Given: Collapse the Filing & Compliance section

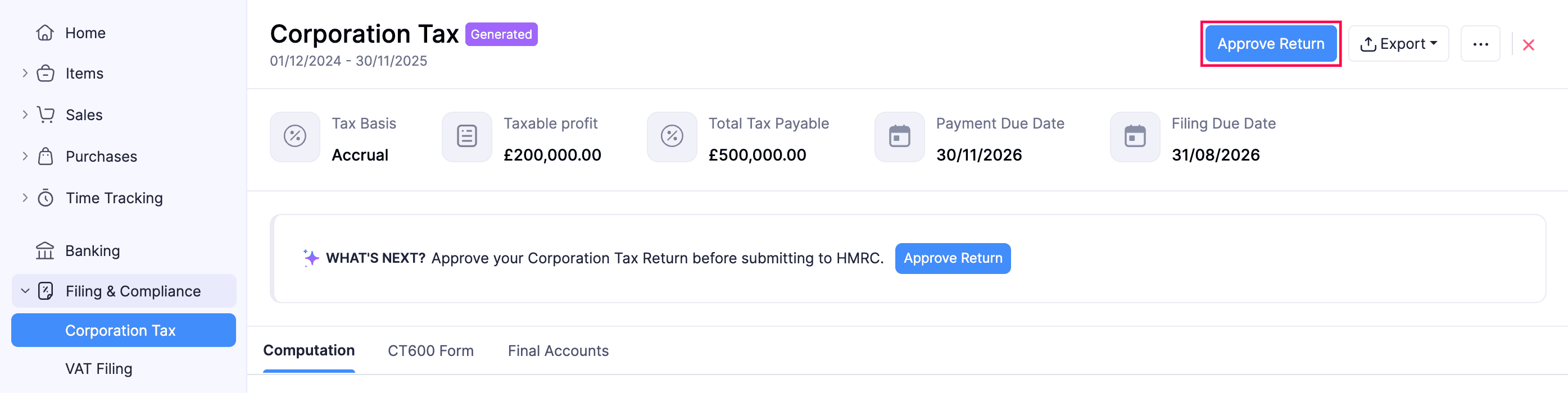Looking at the screenshot, I should (x=25, y=291).
